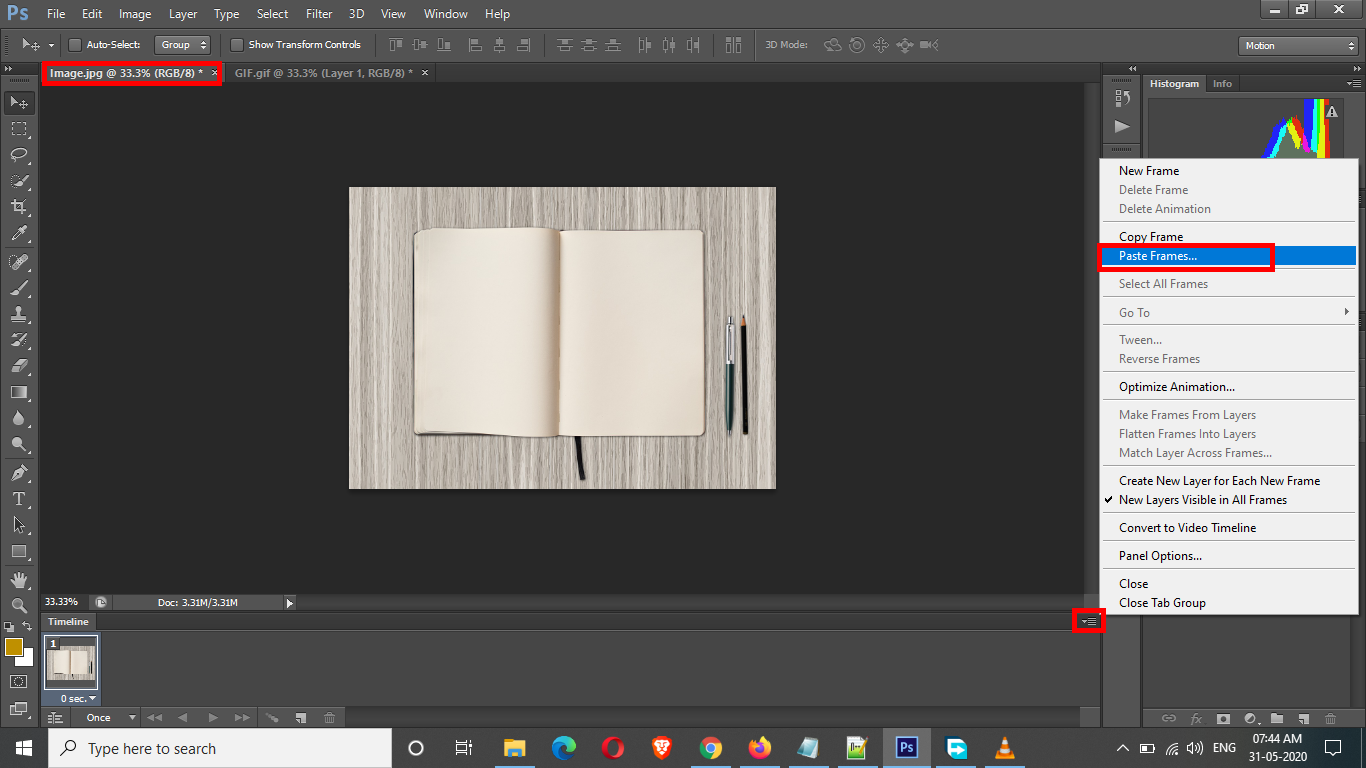
Task: Choose the Hand tool
Action: [x=18, y=580]
